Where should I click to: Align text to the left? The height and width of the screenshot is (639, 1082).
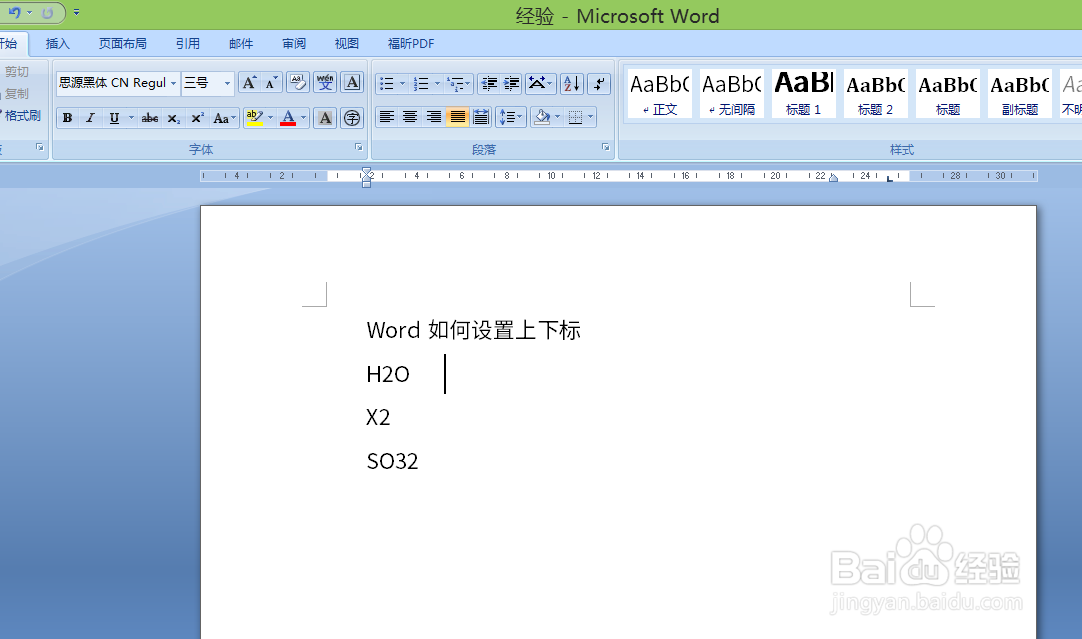(x=386, y=117)
